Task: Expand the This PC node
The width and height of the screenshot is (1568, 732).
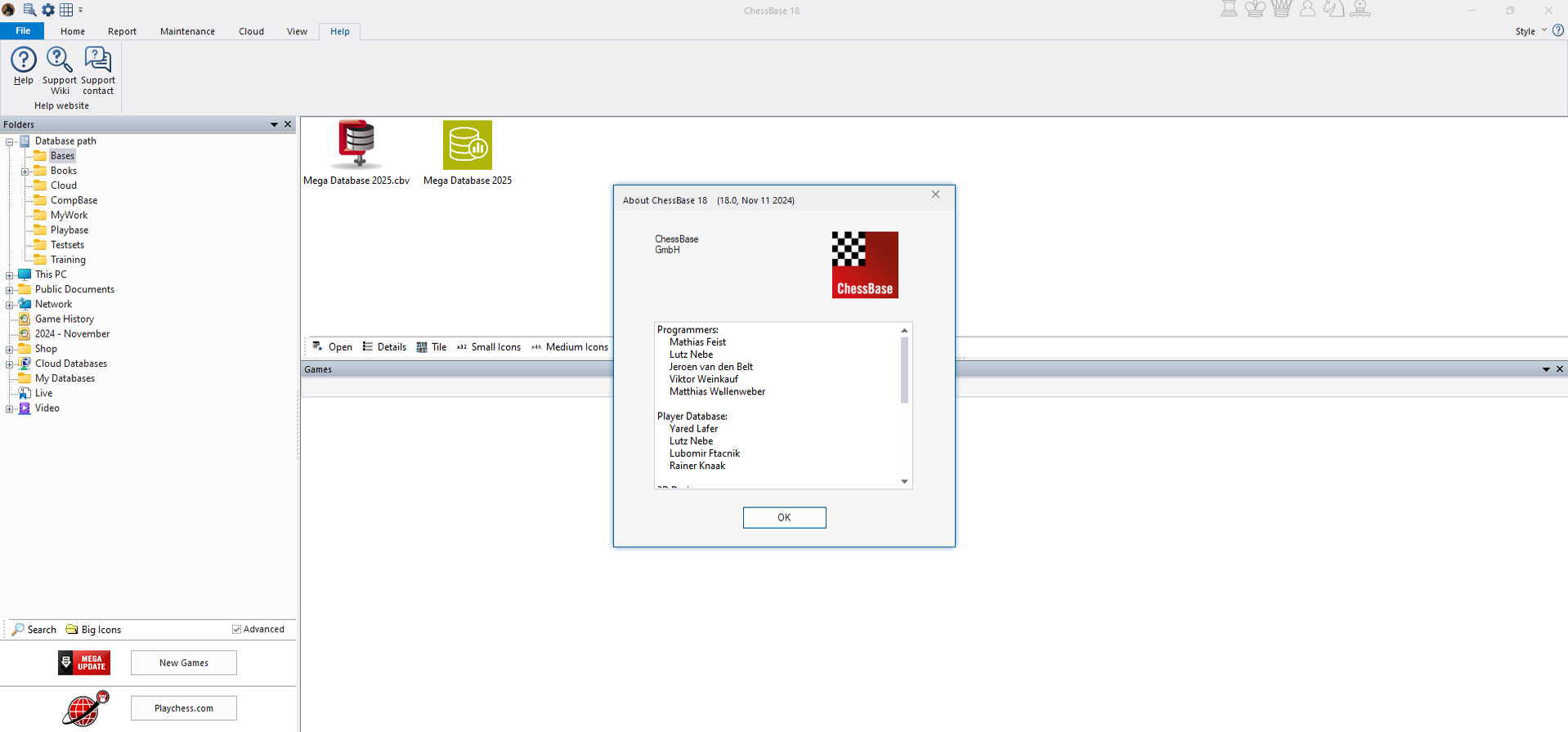Action: coord(10,275)
